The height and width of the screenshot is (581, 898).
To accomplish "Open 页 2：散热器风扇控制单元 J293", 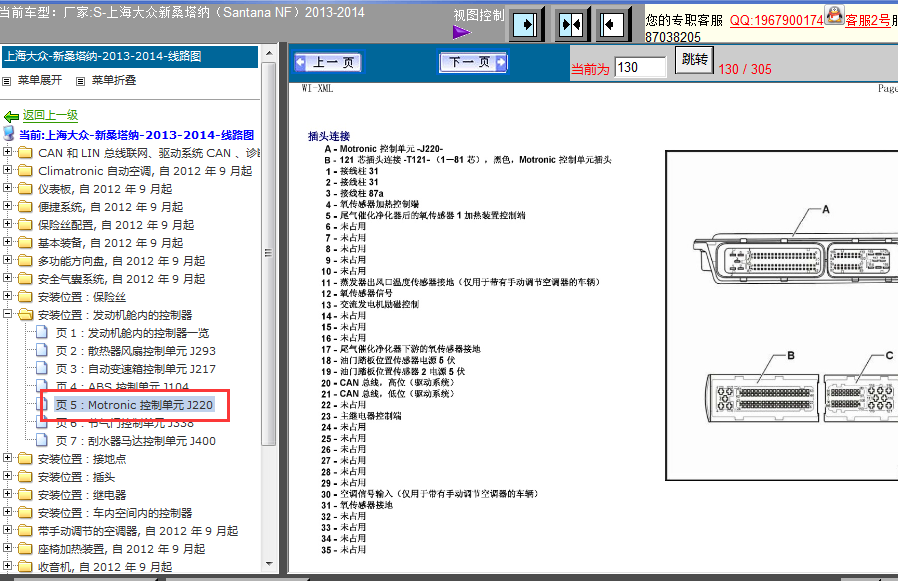I will click(136, 351).
